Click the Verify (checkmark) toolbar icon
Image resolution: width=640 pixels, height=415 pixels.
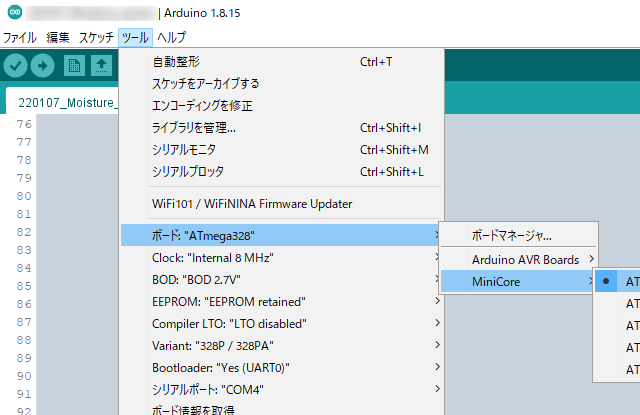(x=15, y=65)
